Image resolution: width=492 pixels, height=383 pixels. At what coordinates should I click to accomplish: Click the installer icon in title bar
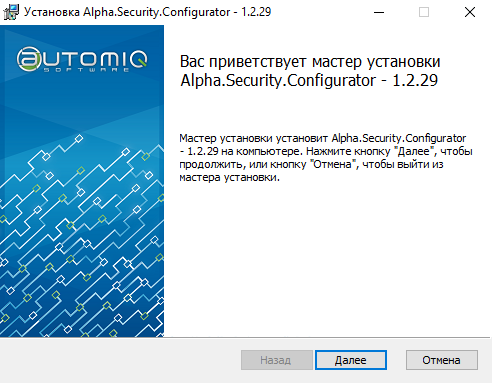click(11, 12)
